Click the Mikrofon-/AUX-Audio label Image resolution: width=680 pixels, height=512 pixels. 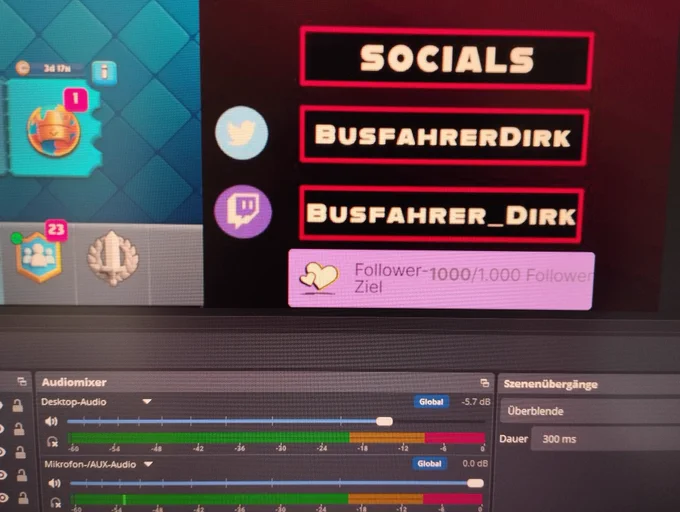point(90,464)
